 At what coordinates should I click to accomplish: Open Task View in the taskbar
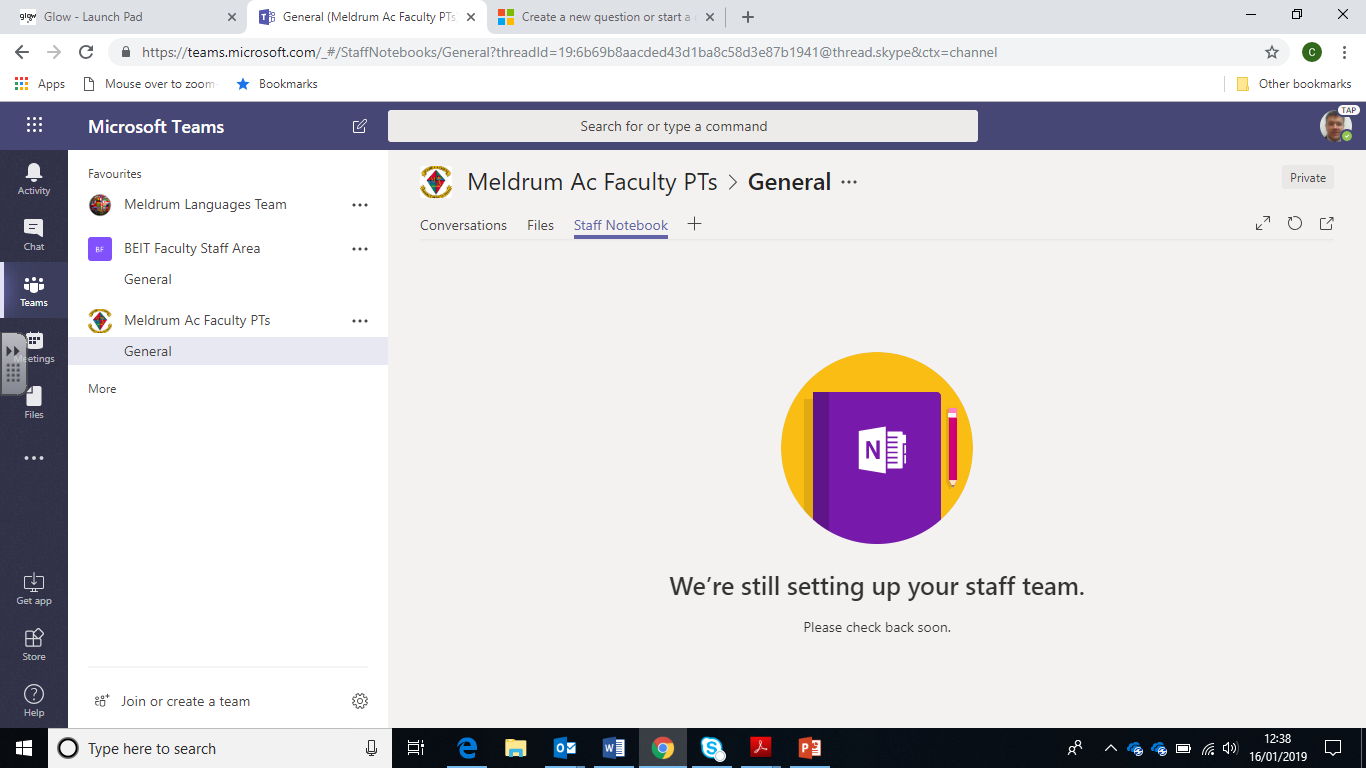417,748
